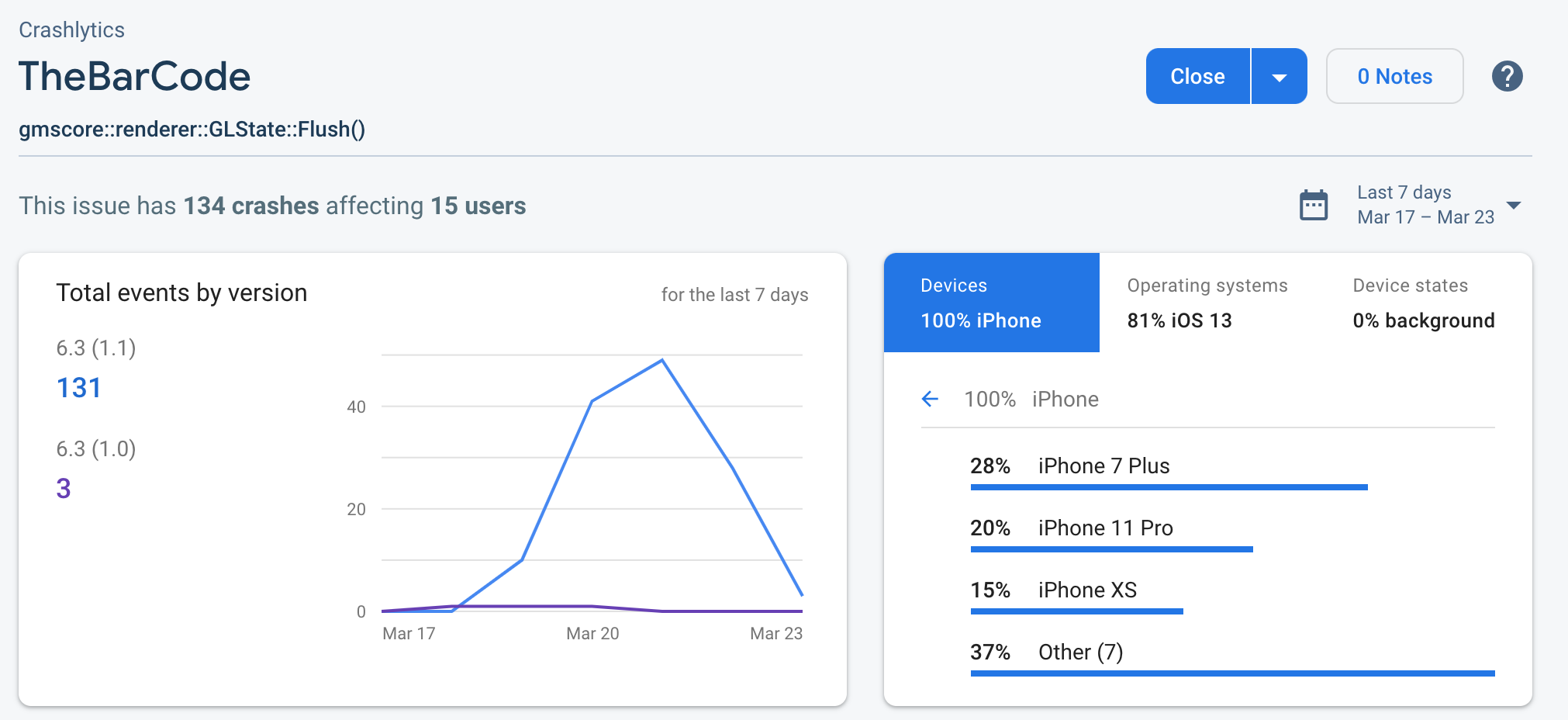Click the help question mark icon
This screenshot has height=720, width=1568.
[1507, 76]
